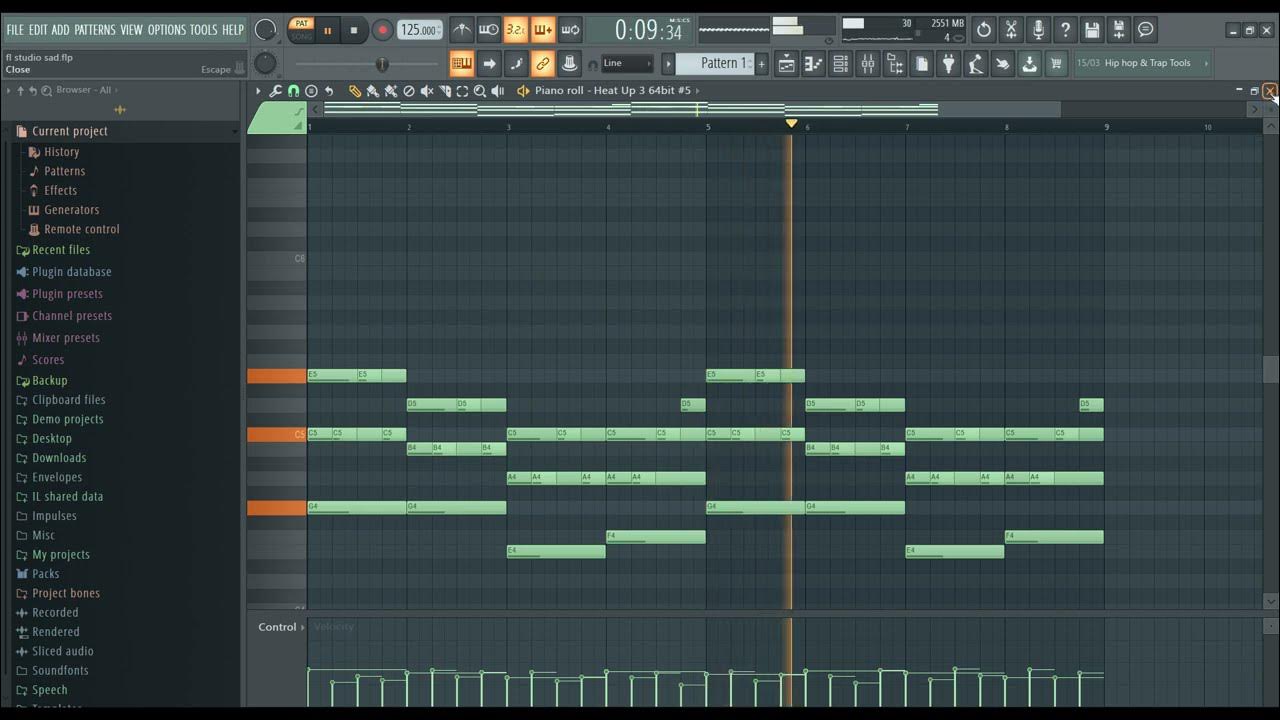This screenshot has width=1280, height=720.
Task: Click the red record button
Action: pyautogui.click(x=382, y=30)
